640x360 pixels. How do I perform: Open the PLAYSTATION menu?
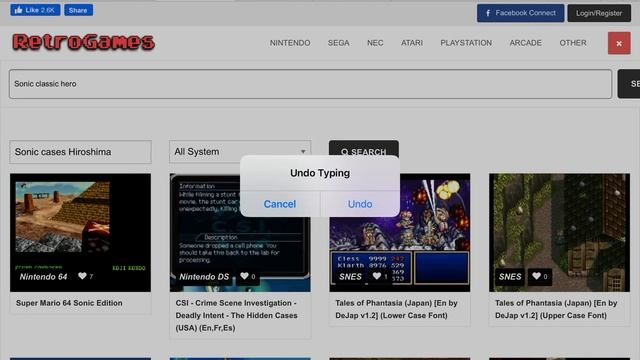pos(466,43)
